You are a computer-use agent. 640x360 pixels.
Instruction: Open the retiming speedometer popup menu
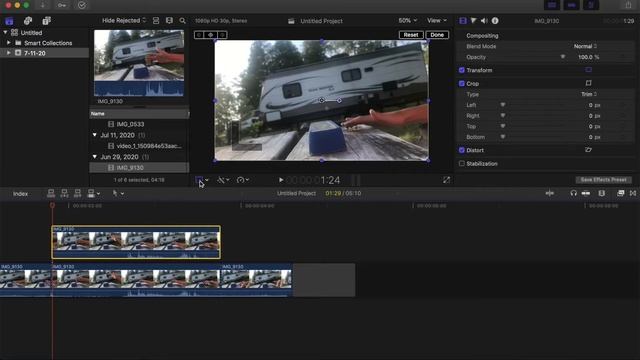(x=243, y=180)
